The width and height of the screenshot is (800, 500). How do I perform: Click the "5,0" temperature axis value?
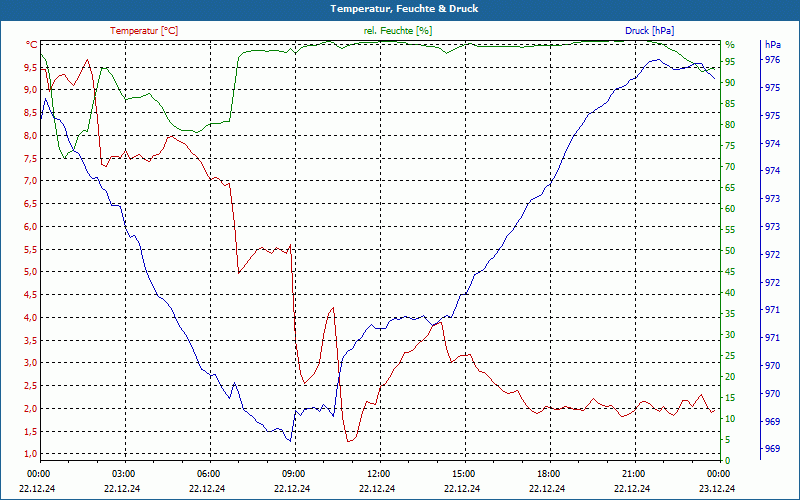31,272
